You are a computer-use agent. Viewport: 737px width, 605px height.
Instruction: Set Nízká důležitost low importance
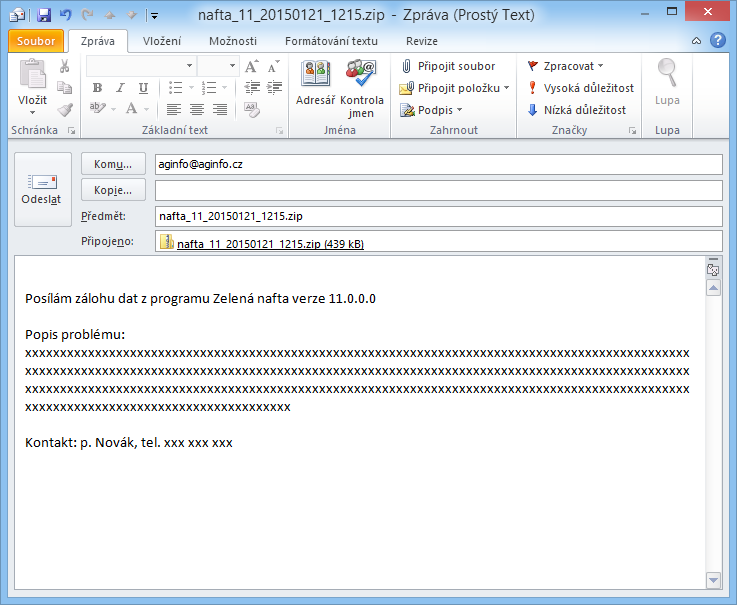point(577,110)
